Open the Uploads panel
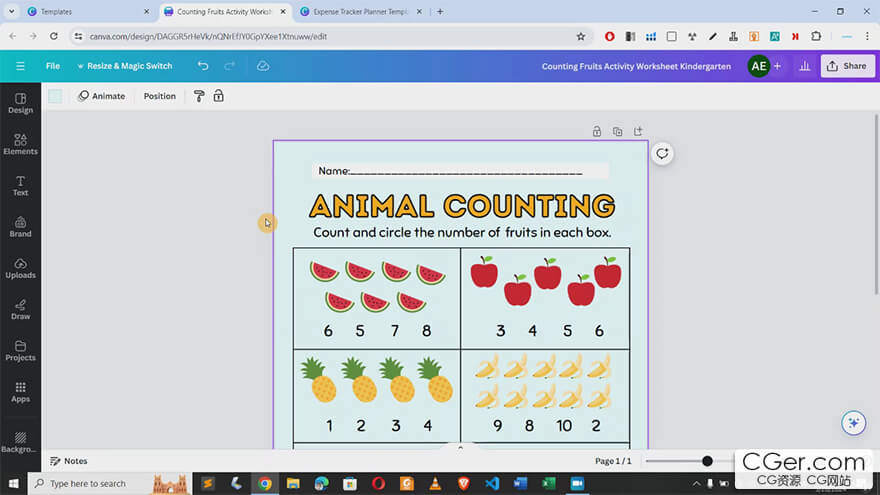The height and width of the screenshot is (495, 880). tap(20, 268)
